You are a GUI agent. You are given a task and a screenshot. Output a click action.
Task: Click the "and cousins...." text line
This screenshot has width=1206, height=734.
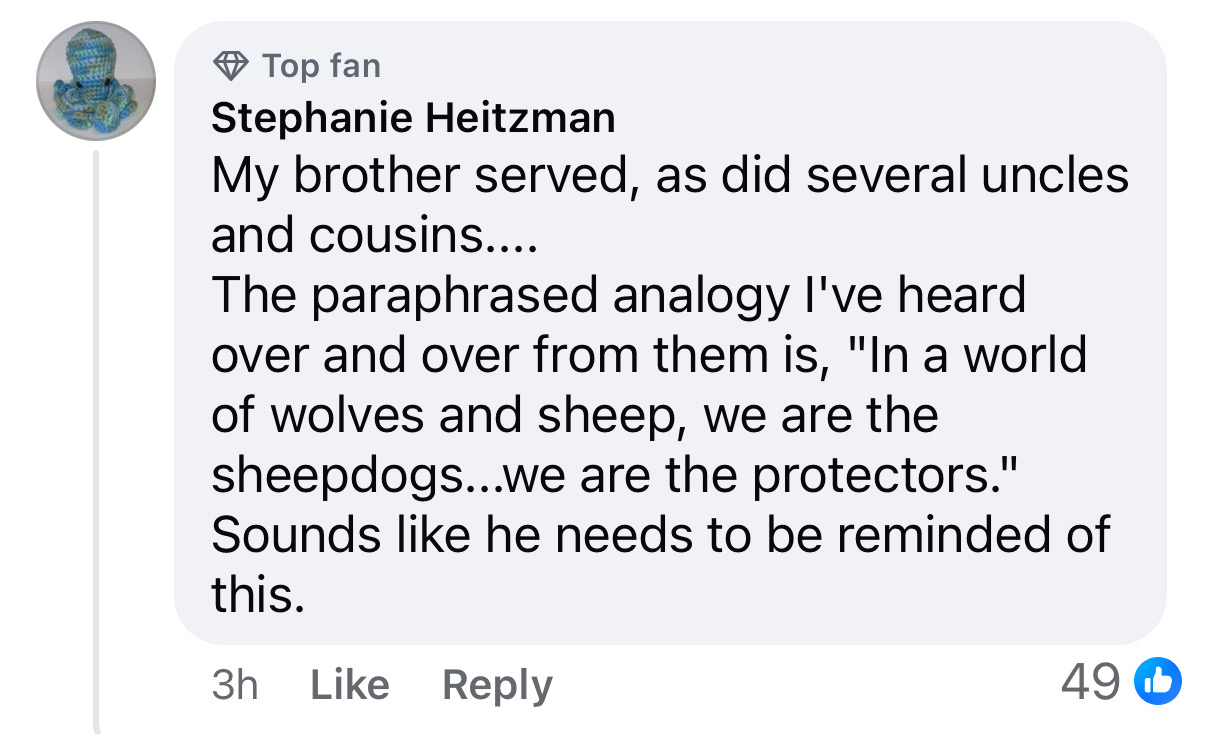coord(374,236)
